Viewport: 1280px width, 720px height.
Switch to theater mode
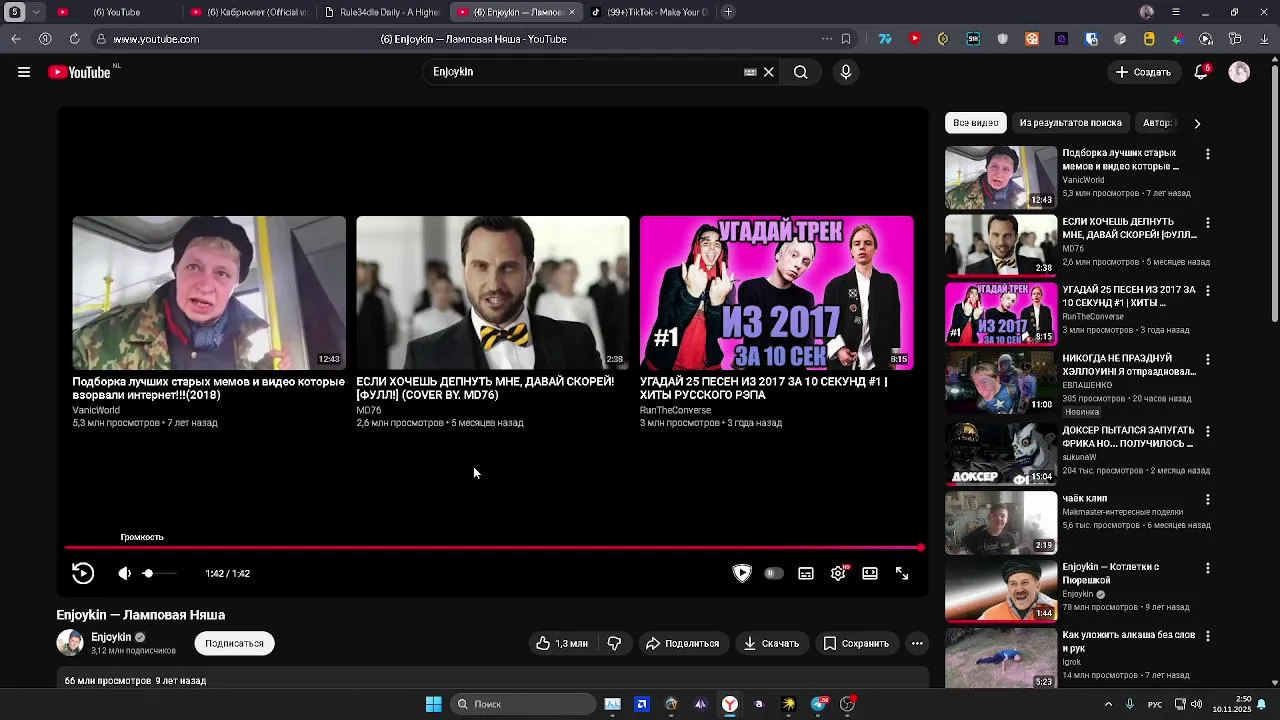[870, 573]
